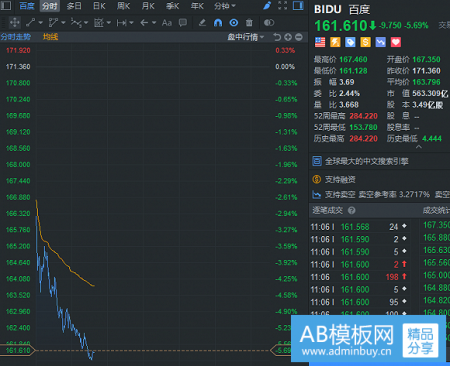The width and height of the screenshot is (450, 366).
Task: Select the Aa text annotation tool
Action: [167, 23]
